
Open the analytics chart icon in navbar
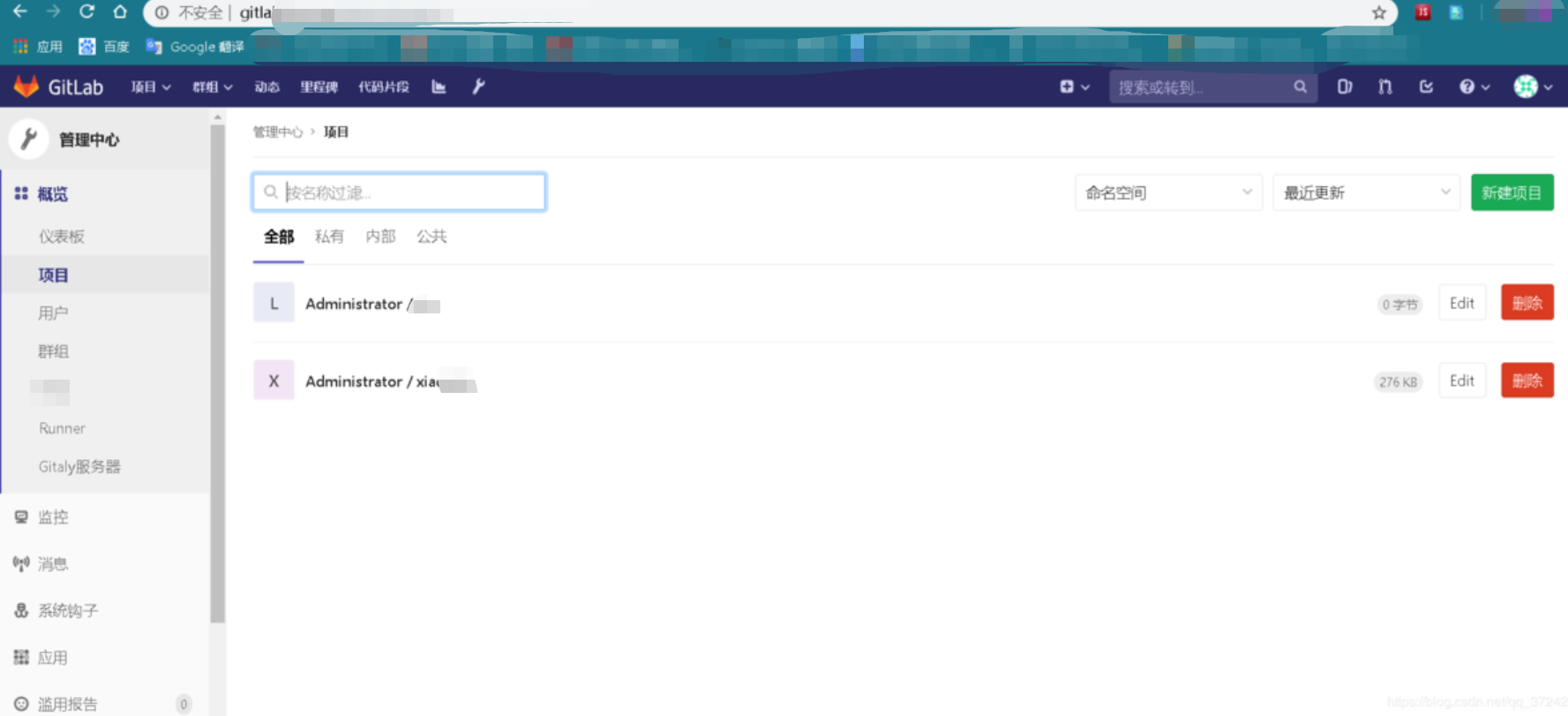point(439,87)
